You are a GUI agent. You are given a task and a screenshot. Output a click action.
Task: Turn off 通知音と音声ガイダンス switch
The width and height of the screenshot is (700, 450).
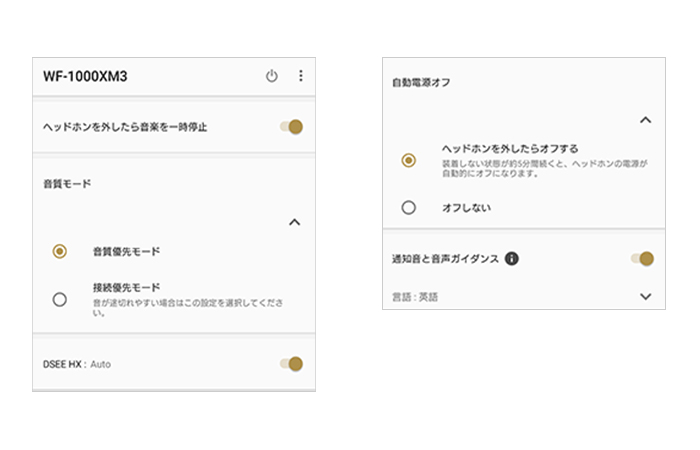tap(642, 259)
